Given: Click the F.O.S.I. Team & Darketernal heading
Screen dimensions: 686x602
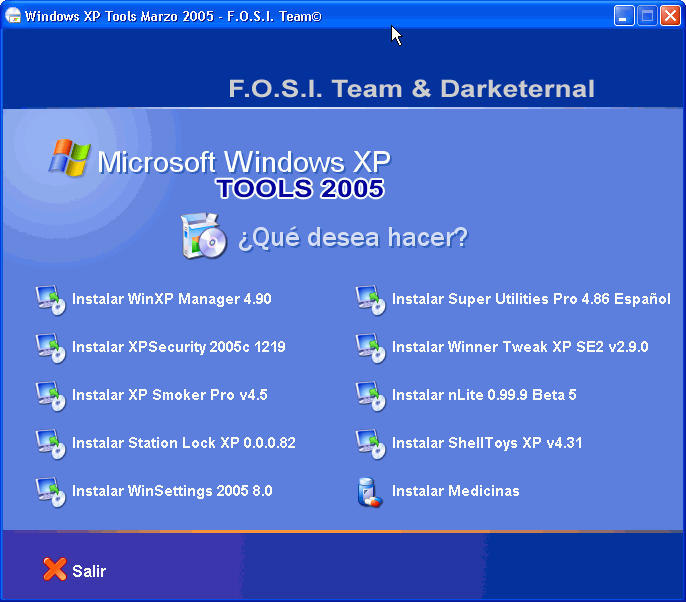Looking at the screenshot, I should [x=412, y=89].
